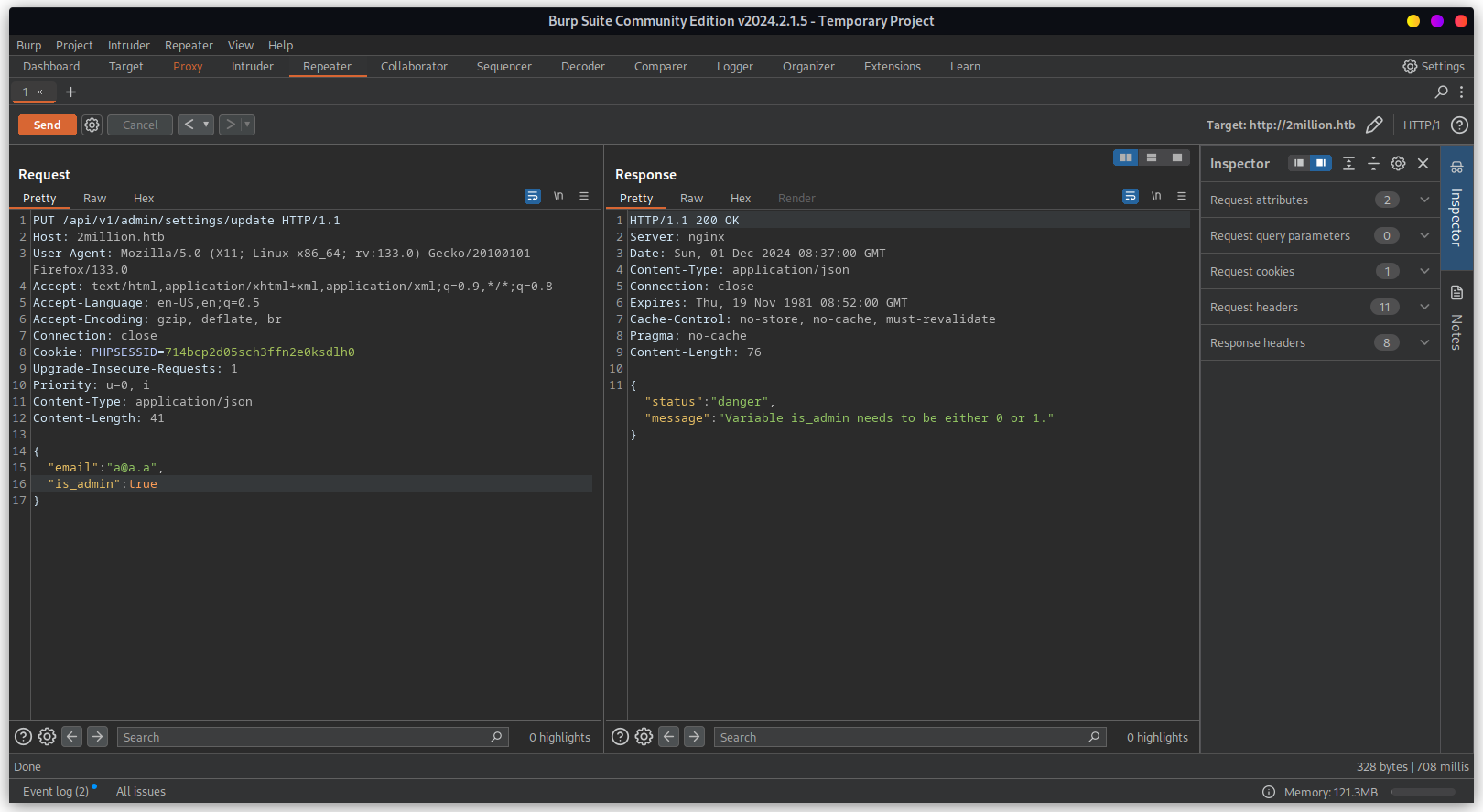Switch to the Proxy tab
The width and height of the screenshot is (1483, 812).
coord(188,66)
